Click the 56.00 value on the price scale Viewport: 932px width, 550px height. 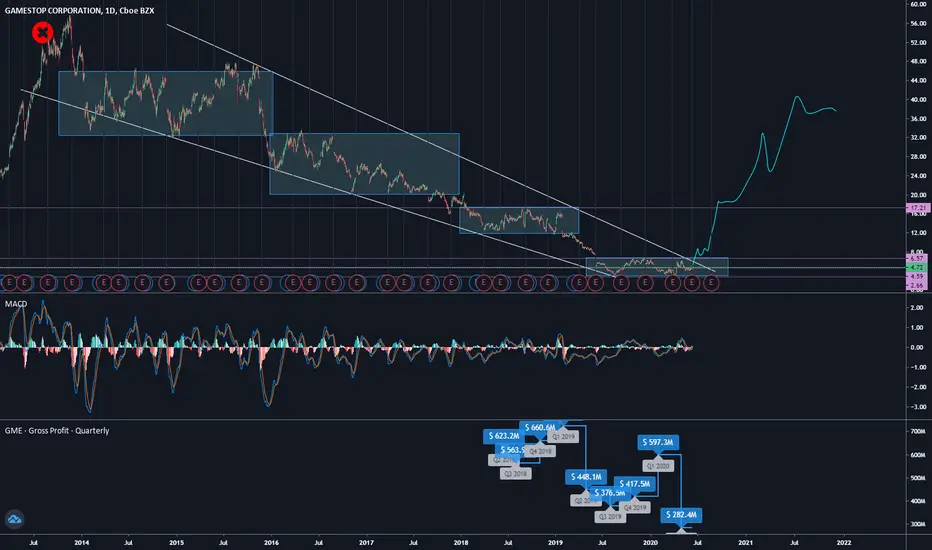click(918, 23)
